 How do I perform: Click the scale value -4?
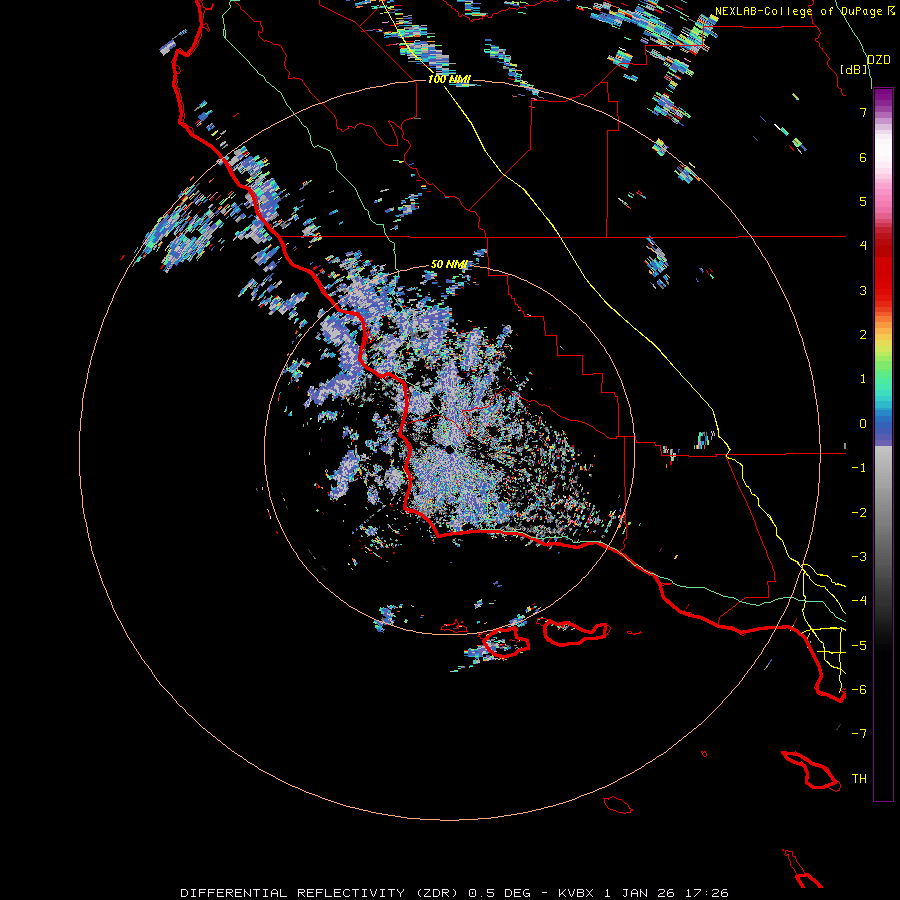859,601
